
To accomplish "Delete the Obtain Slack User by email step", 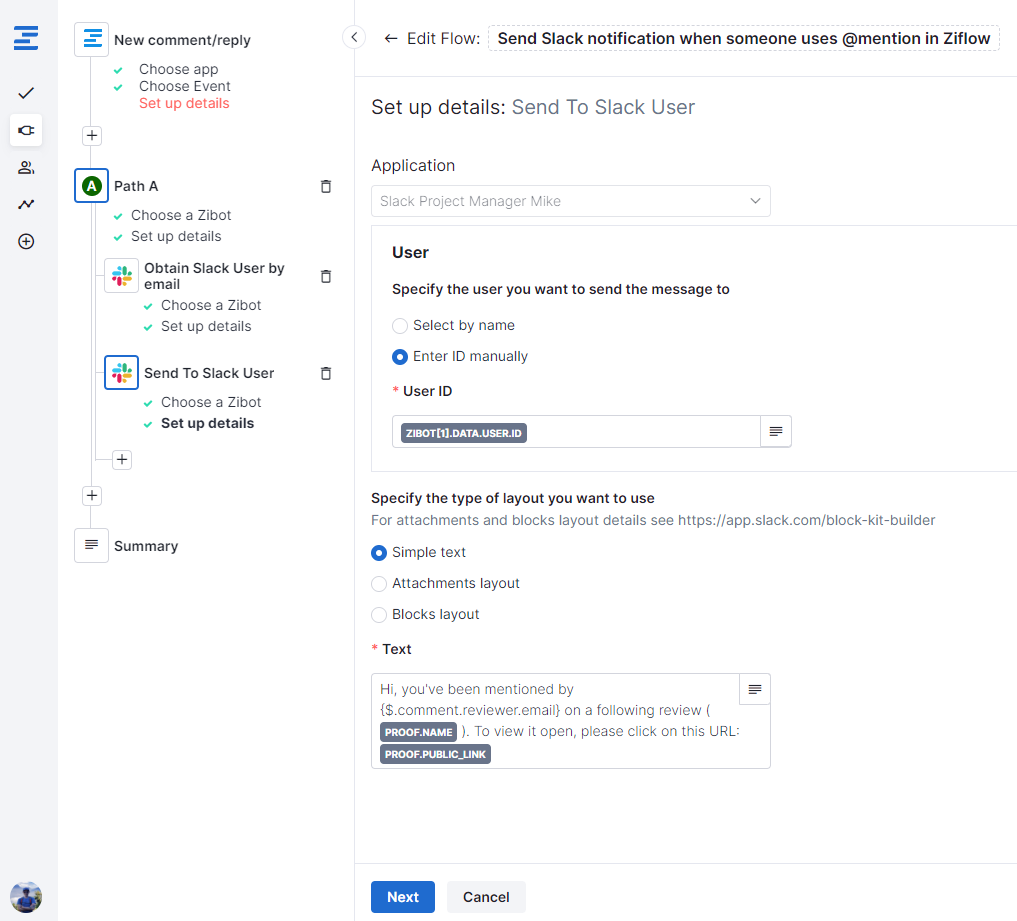I will 325,276.
